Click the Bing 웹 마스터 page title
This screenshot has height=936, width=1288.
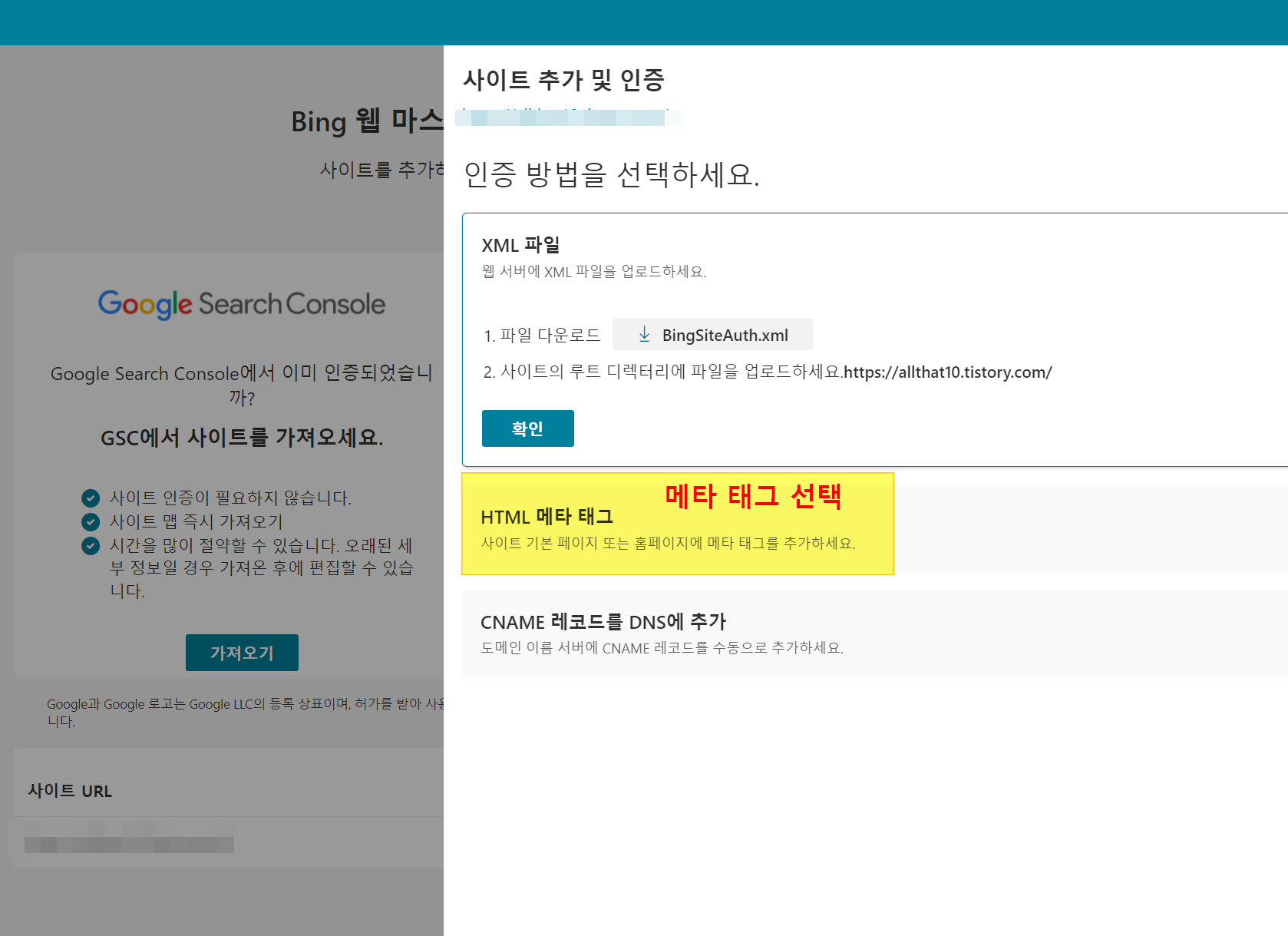click(367, 121)
